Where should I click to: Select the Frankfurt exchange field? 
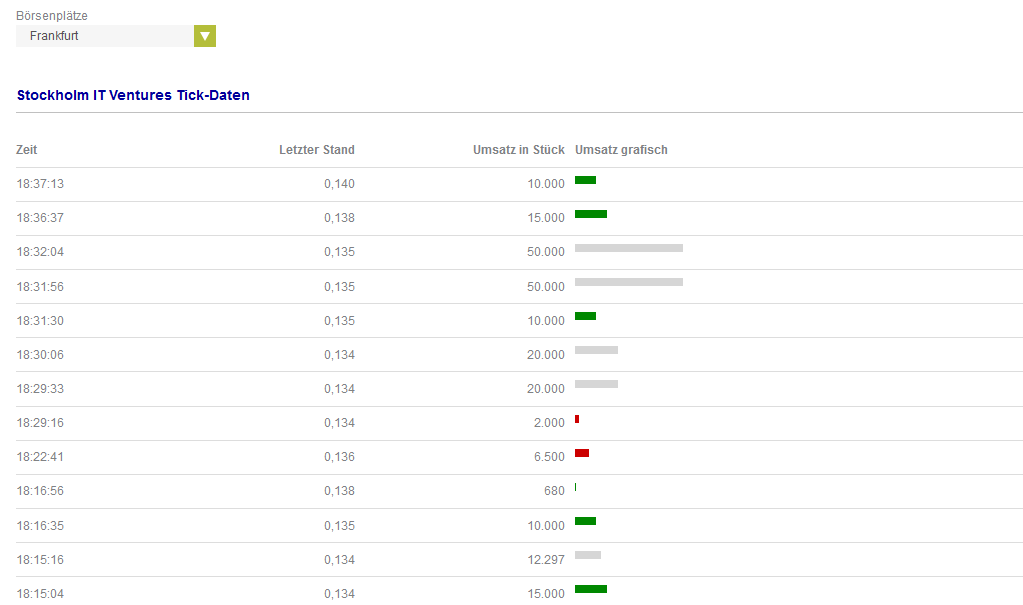(105, 36)
